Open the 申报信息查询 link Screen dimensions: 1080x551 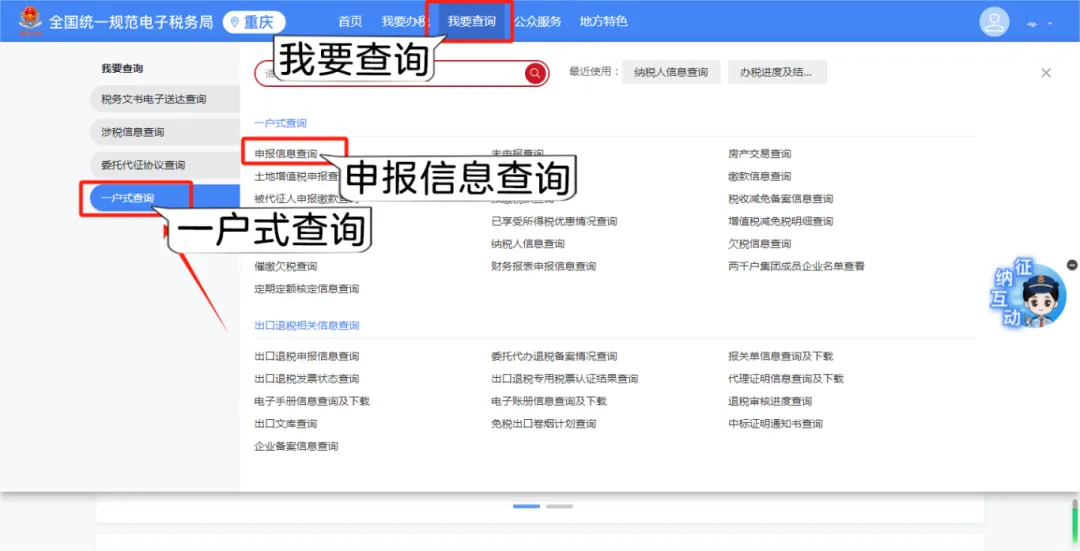pos(286,154)
